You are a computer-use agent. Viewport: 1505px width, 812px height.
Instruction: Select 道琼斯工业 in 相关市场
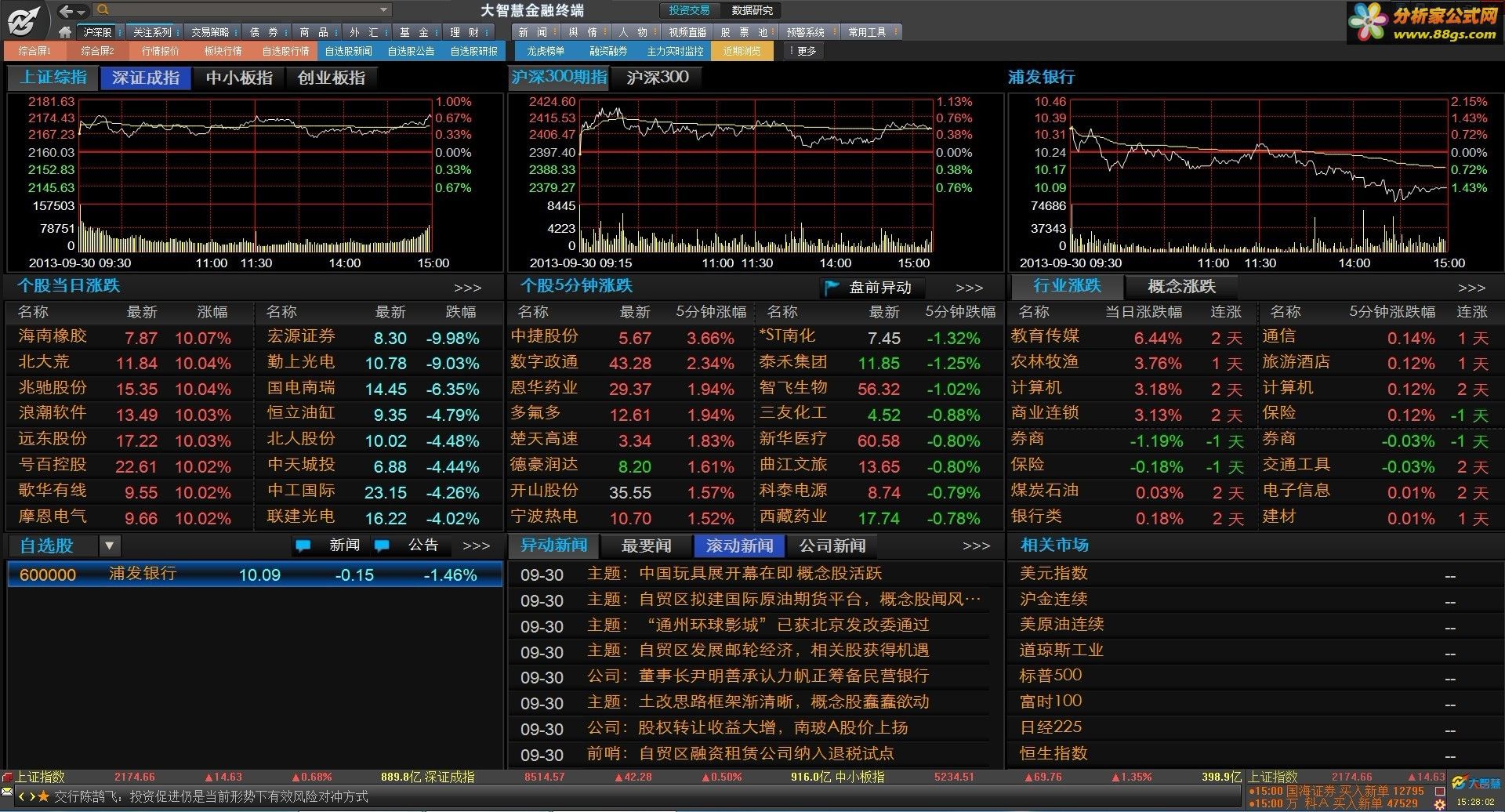coord(1061,651)
